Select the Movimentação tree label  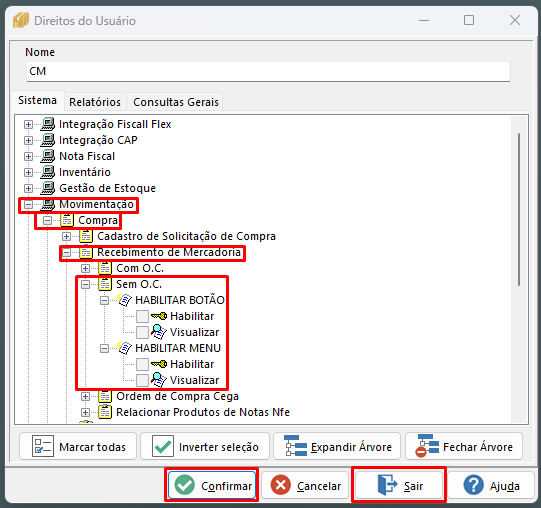(x=97, y=204)
